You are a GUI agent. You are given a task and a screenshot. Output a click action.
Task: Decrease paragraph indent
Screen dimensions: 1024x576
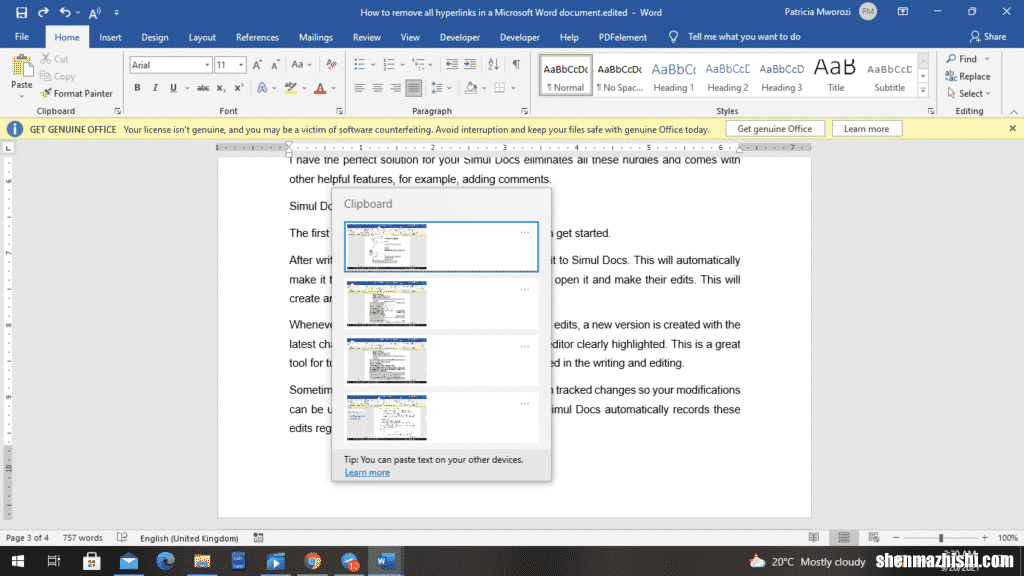(451, 64)
